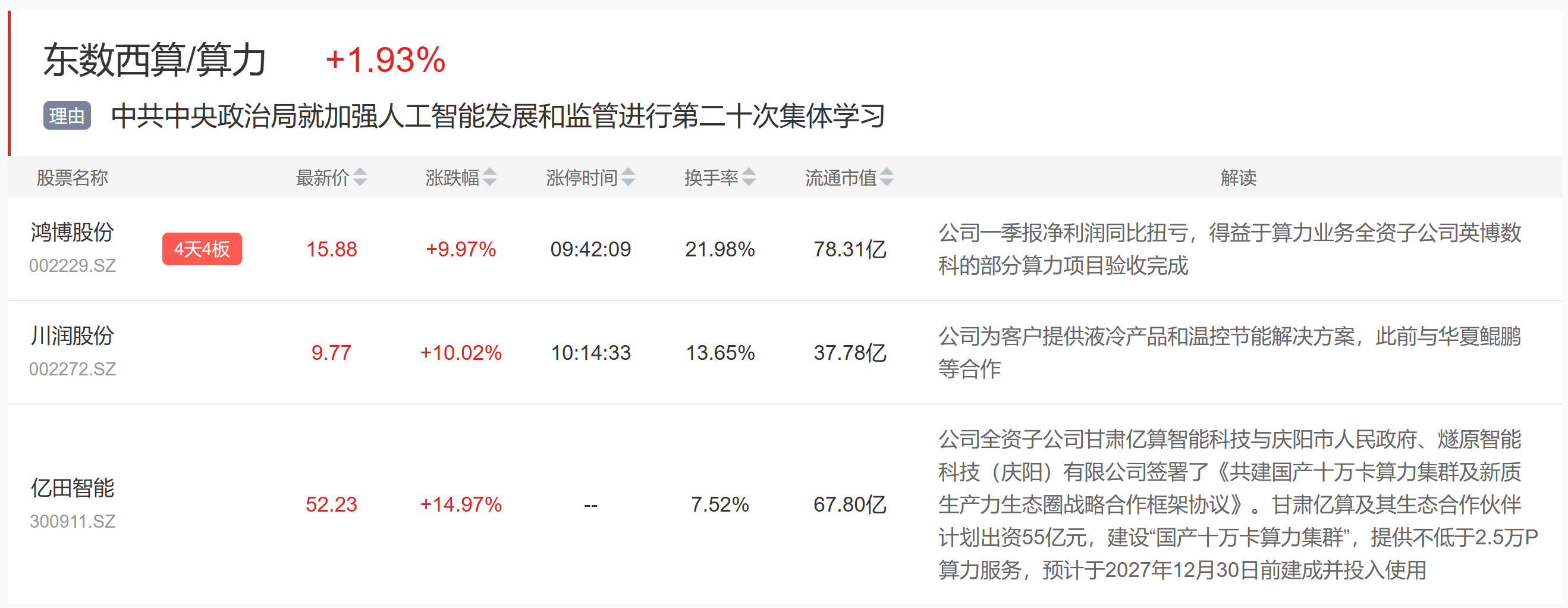This screenshot has width=1568, height=608.
Task: Select stock code 002272.SZ
Action: 73,369
